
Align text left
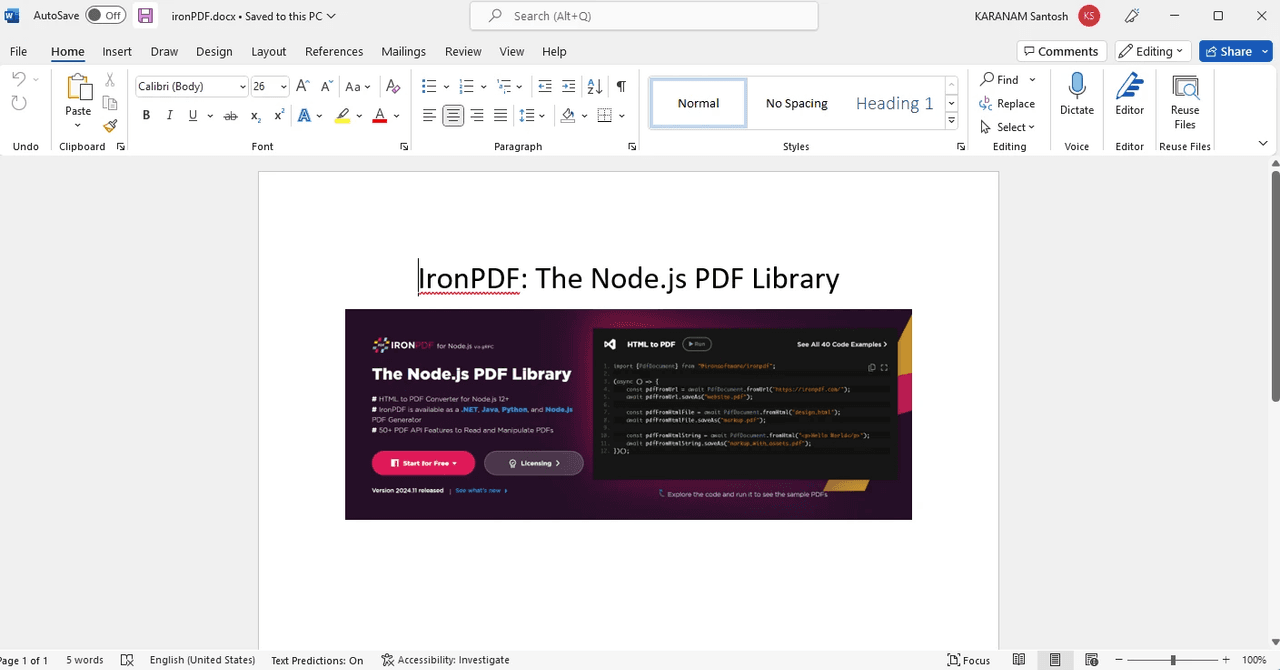(x=429, y=116)
